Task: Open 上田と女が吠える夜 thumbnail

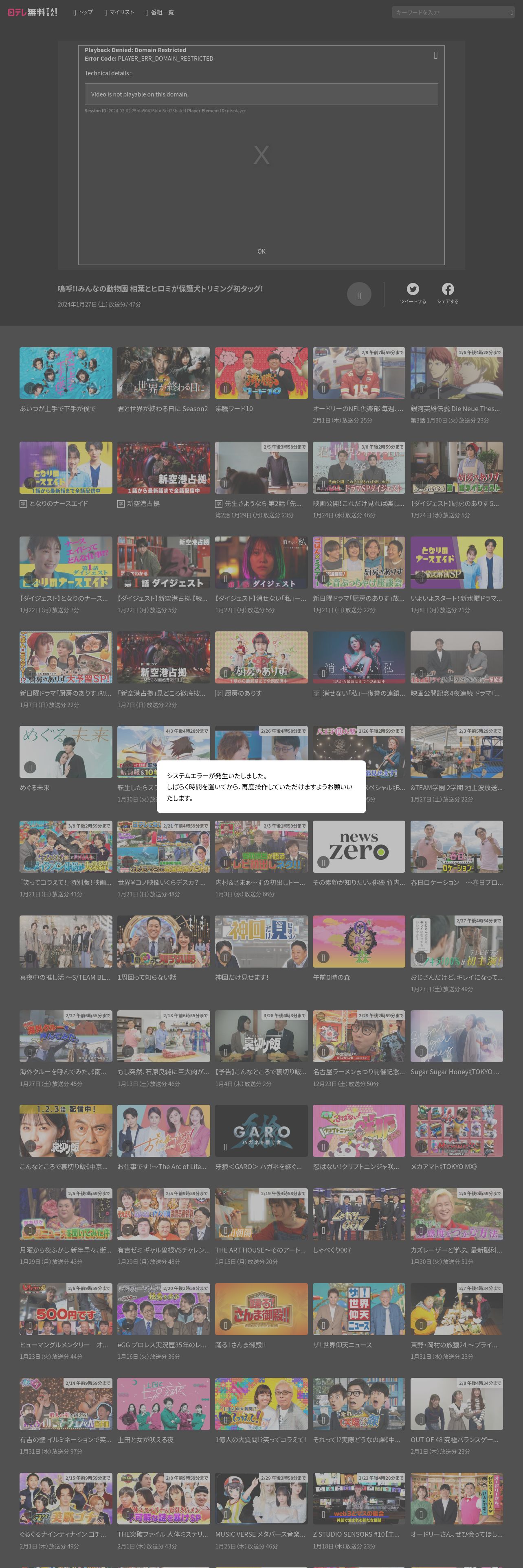Action: tap(164, 1404)
